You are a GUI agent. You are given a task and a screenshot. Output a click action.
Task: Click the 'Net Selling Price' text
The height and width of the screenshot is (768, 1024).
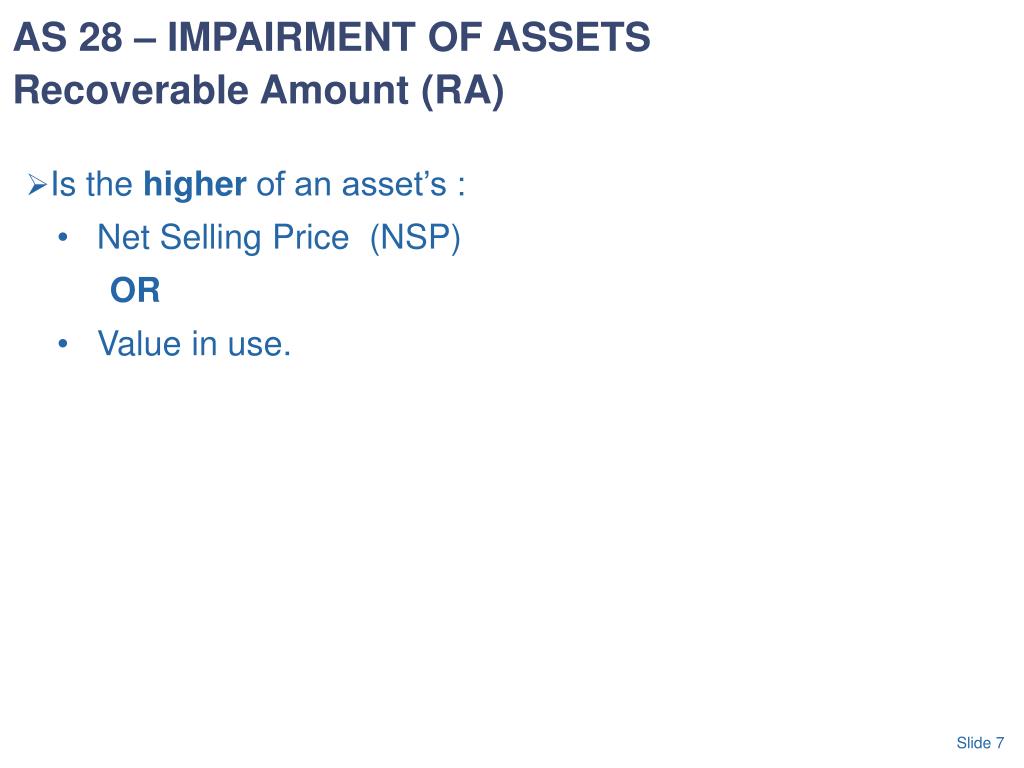223,238
